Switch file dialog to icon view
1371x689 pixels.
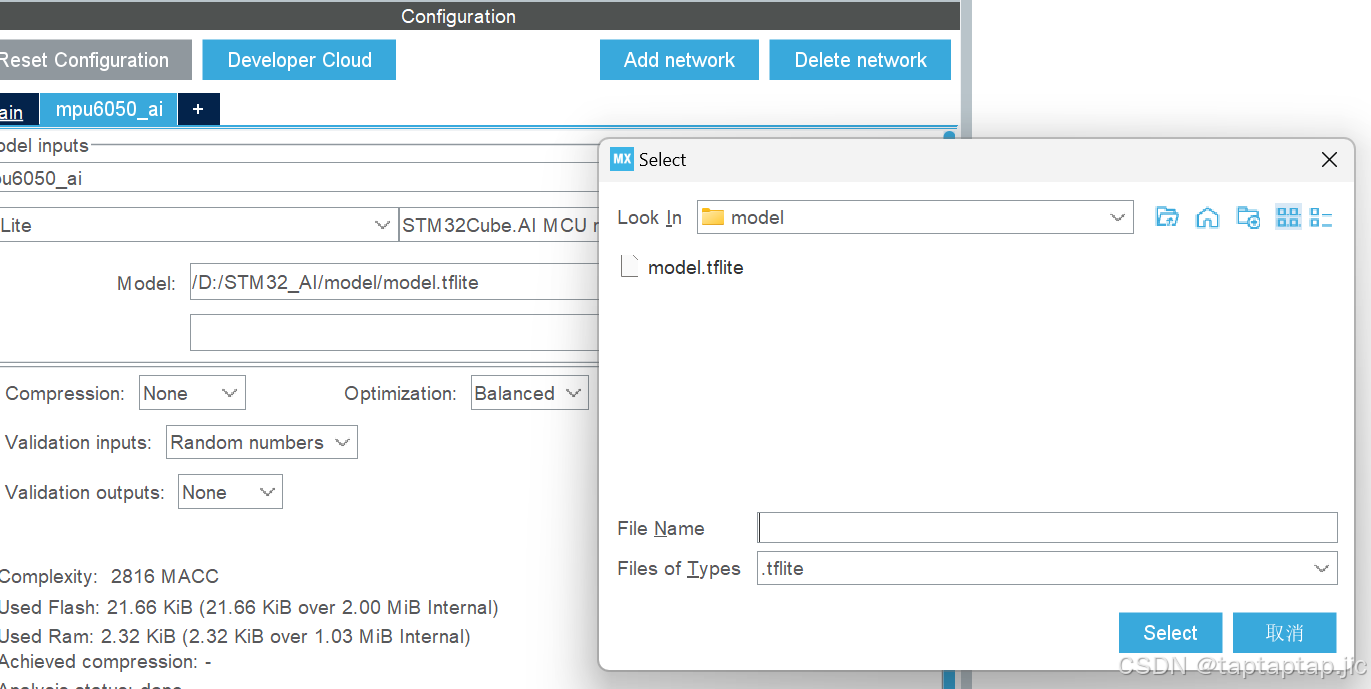[1288, 217]
